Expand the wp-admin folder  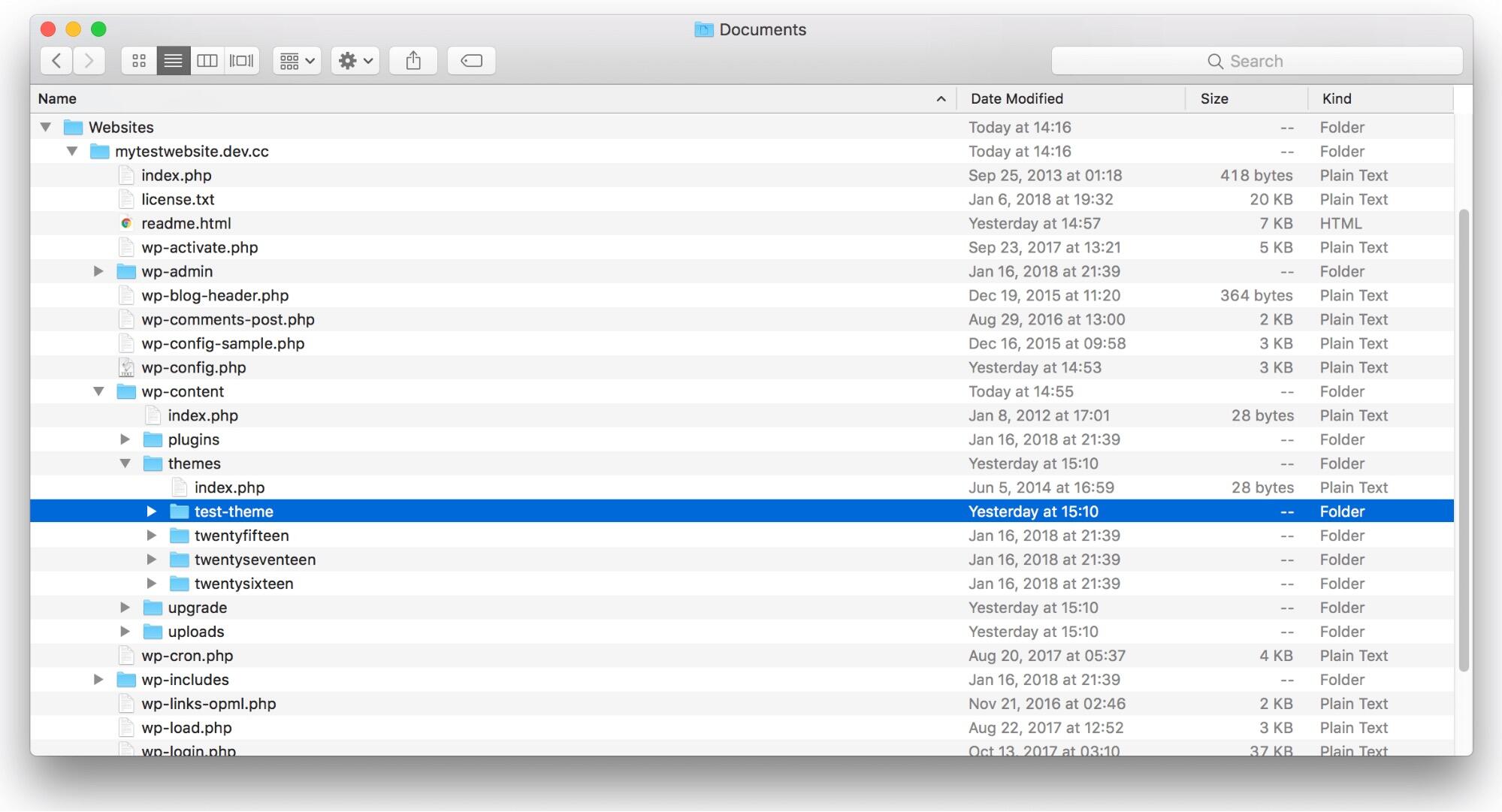98,271
